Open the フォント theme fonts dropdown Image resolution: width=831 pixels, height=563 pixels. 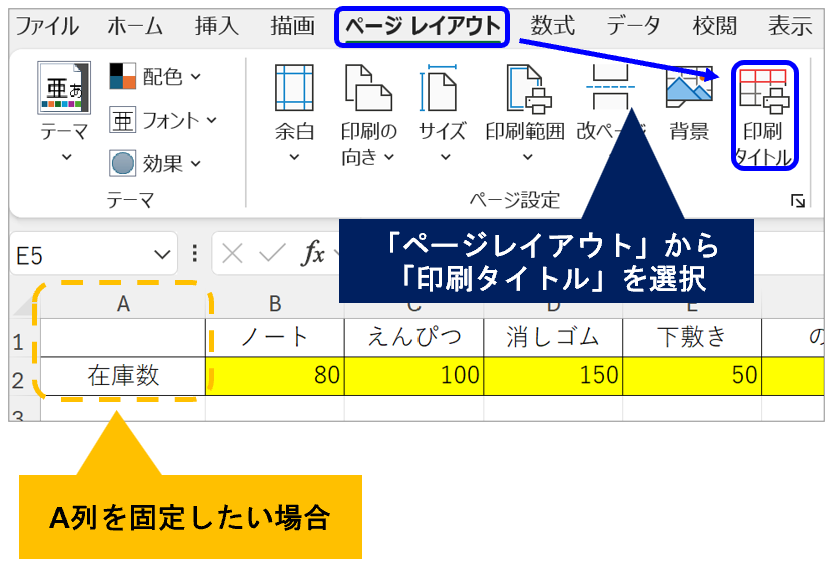click(163, 120)
